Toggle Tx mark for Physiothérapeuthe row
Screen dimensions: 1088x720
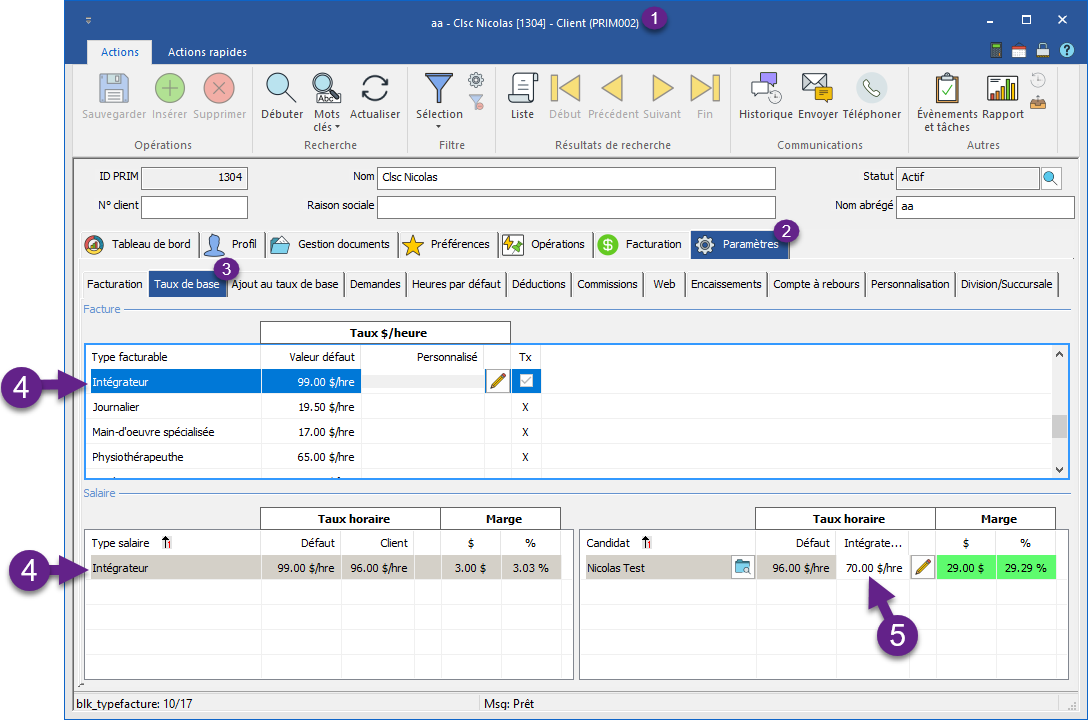coord(525,457)
